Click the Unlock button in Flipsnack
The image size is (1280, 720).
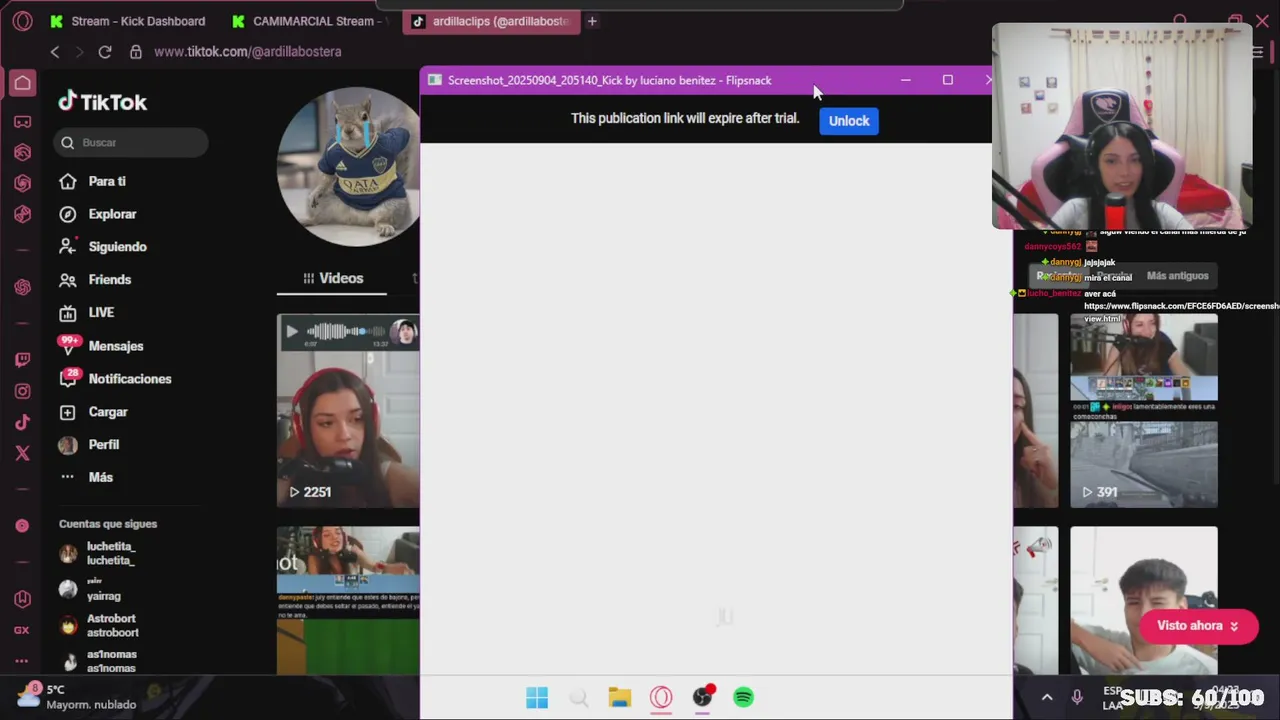pyautogui.click(x=849, y=121)
